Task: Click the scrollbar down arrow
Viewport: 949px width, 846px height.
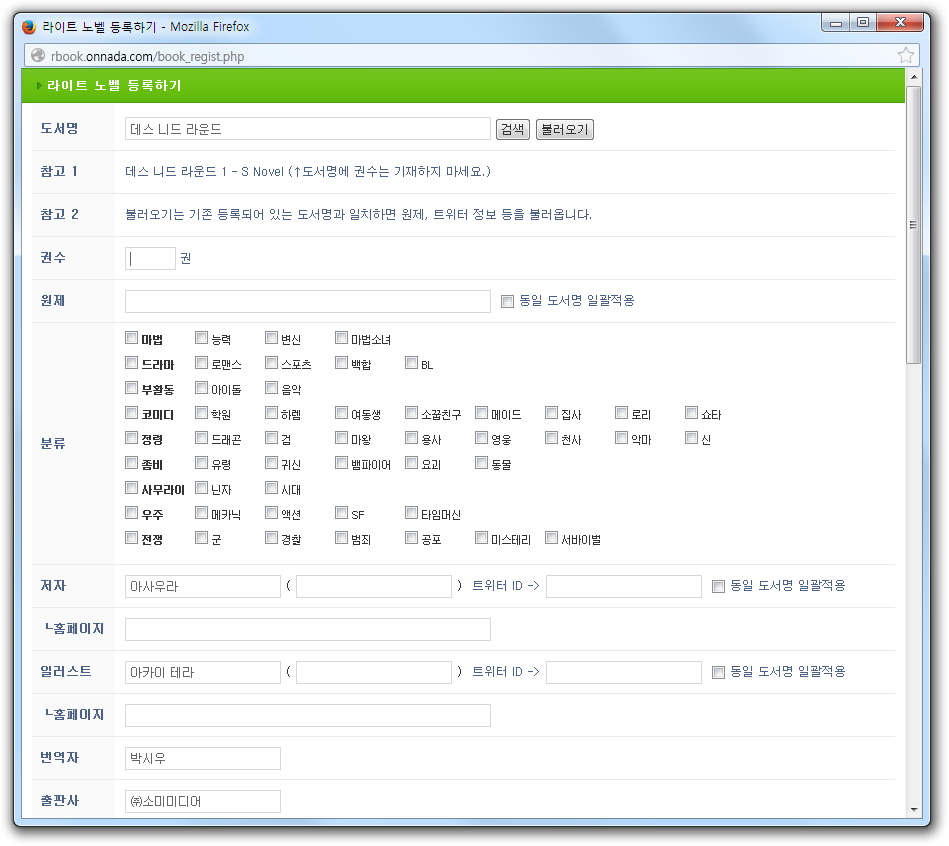Action: click(x=912, y=809)
